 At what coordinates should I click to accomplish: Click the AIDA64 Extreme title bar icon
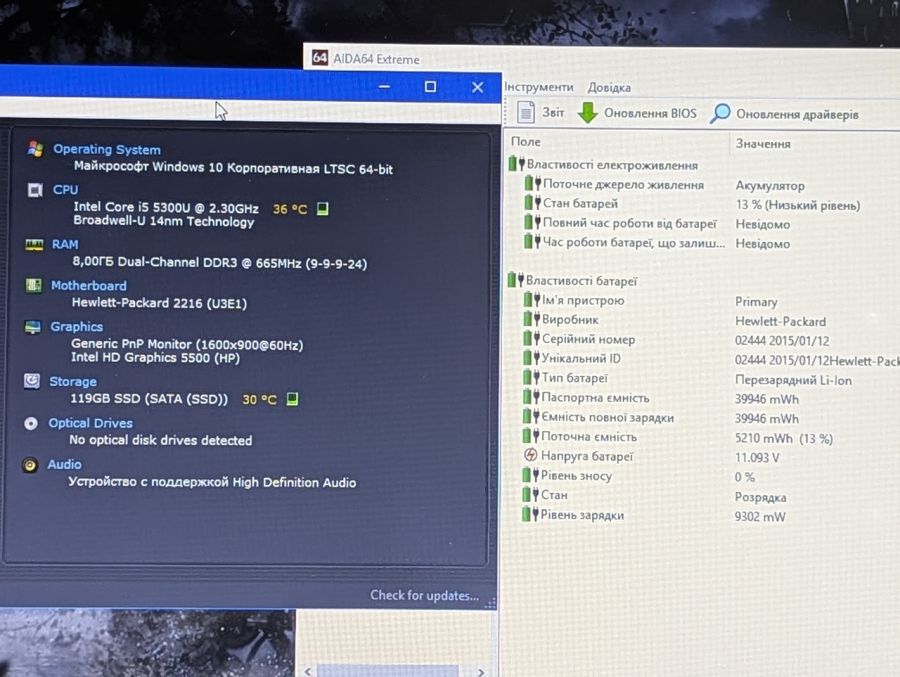(320, 57)
